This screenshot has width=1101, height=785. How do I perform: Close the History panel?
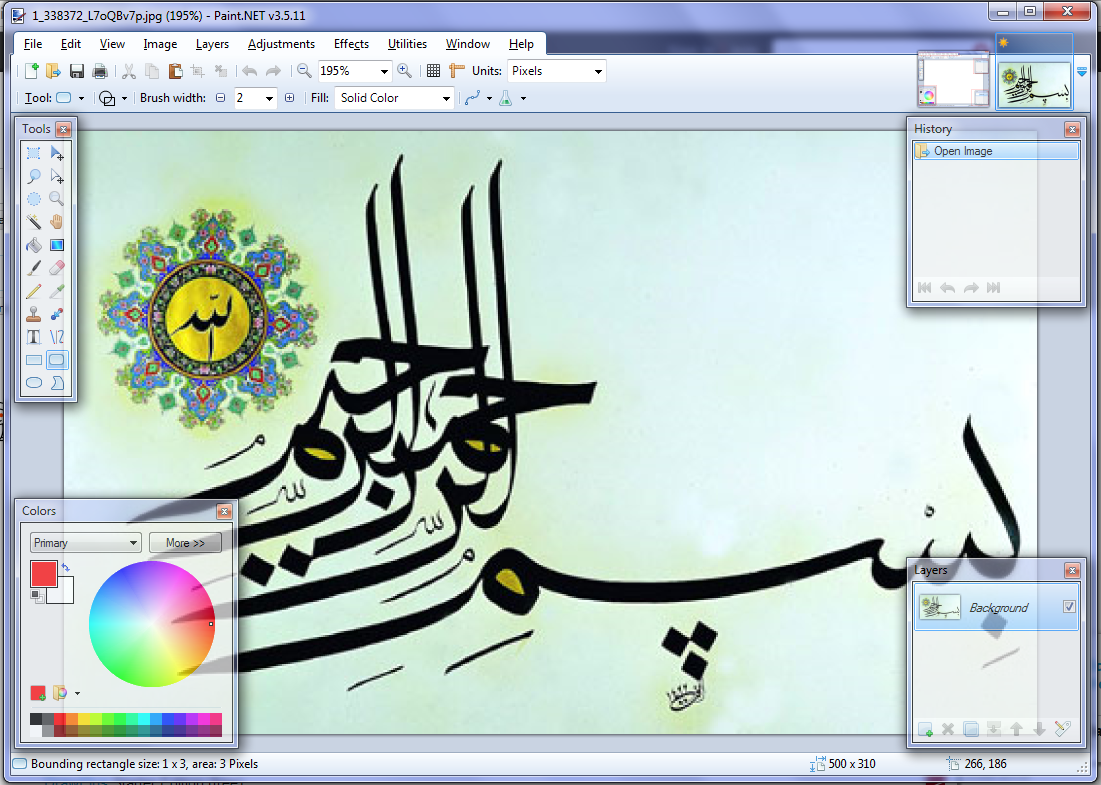coord(1072,129)
